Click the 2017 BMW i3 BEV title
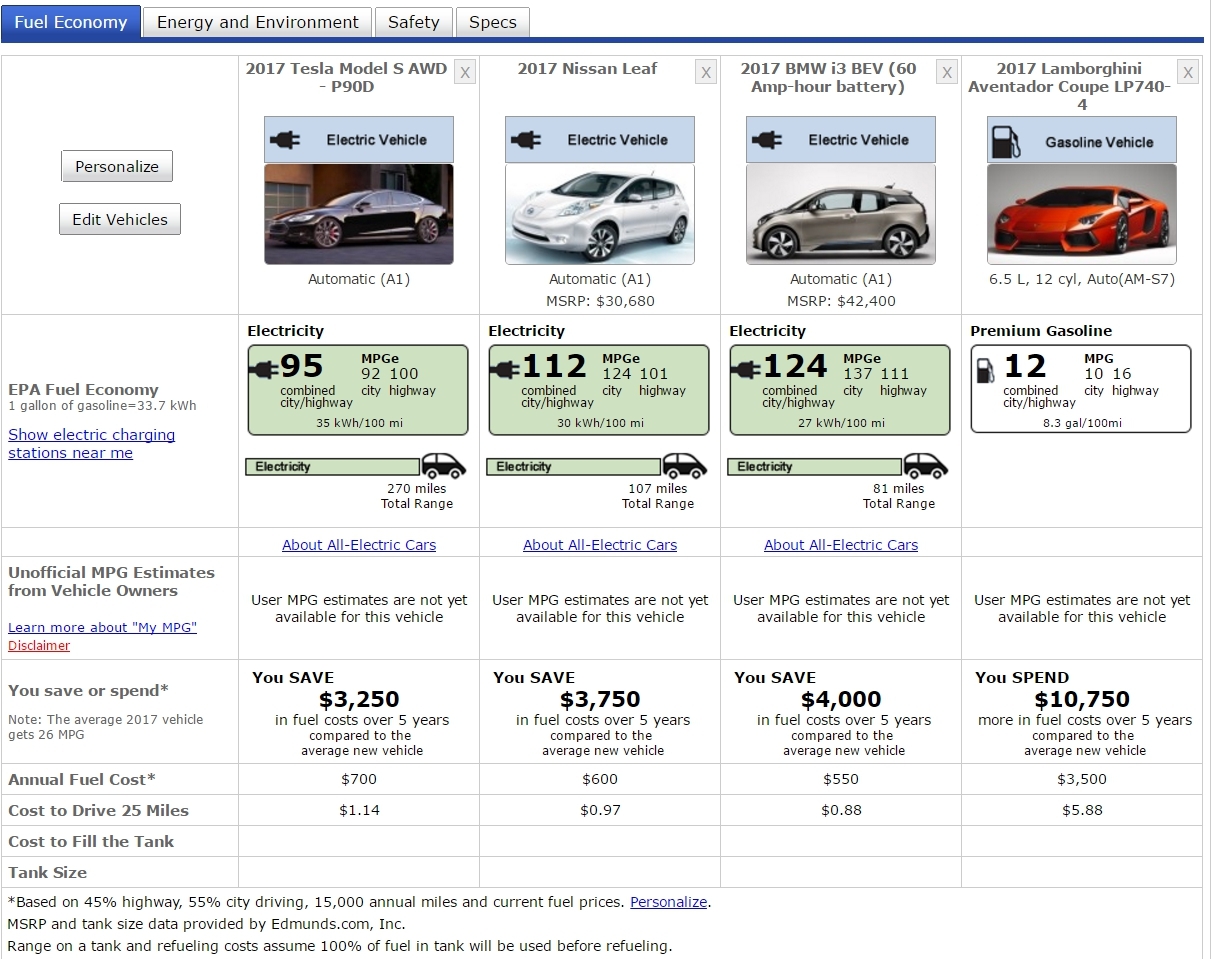The height and width of the screenshot is (959, 1216). (828, 78)
